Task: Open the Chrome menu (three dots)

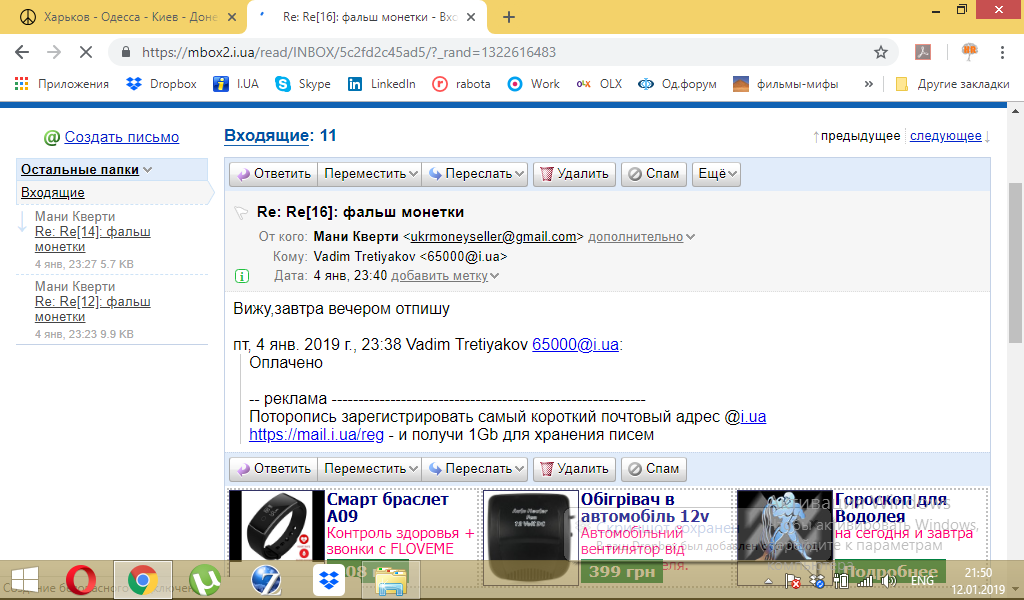Action: [x=1002, y=52]
